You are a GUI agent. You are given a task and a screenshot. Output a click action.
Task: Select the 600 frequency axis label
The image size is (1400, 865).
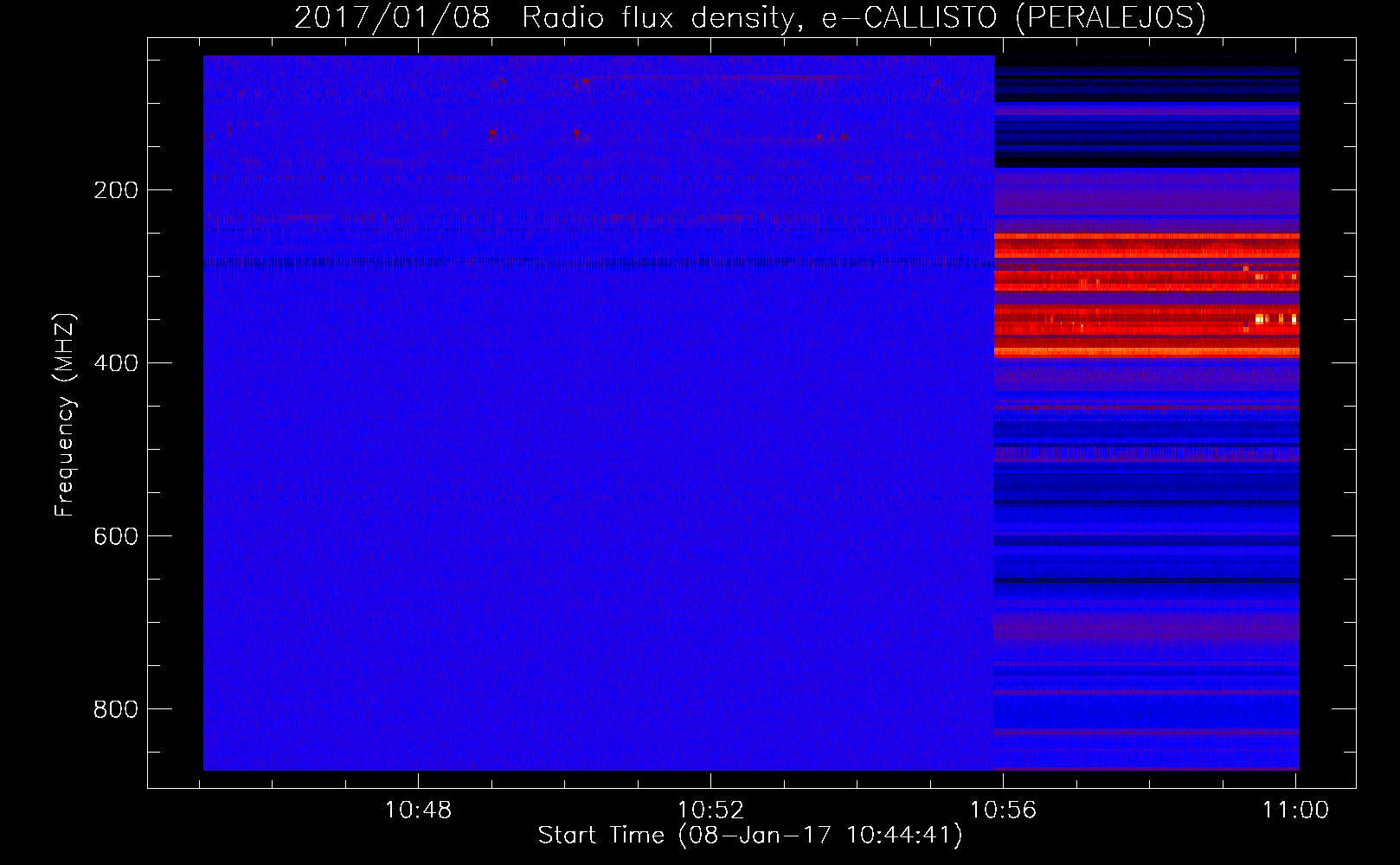pos(115,536)
